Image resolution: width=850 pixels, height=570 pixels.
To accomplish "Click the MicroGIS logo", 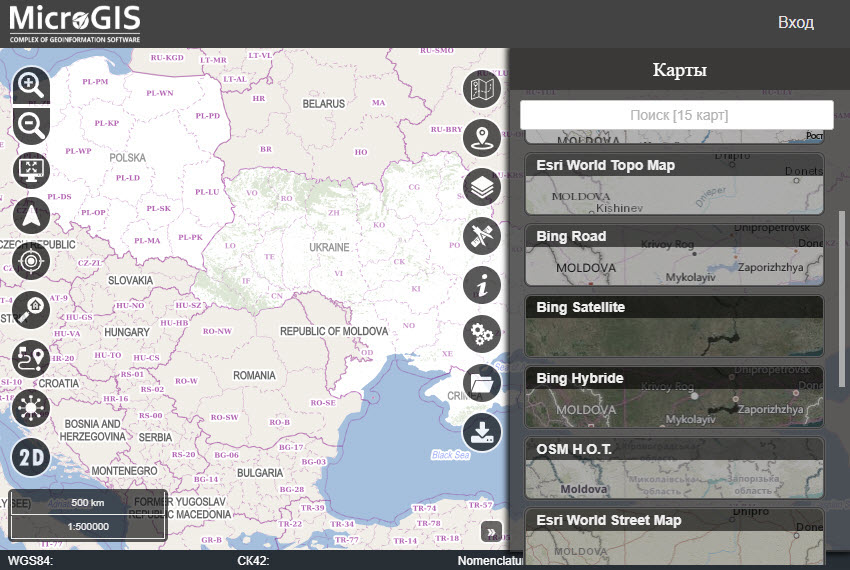I will pos(75,24).
